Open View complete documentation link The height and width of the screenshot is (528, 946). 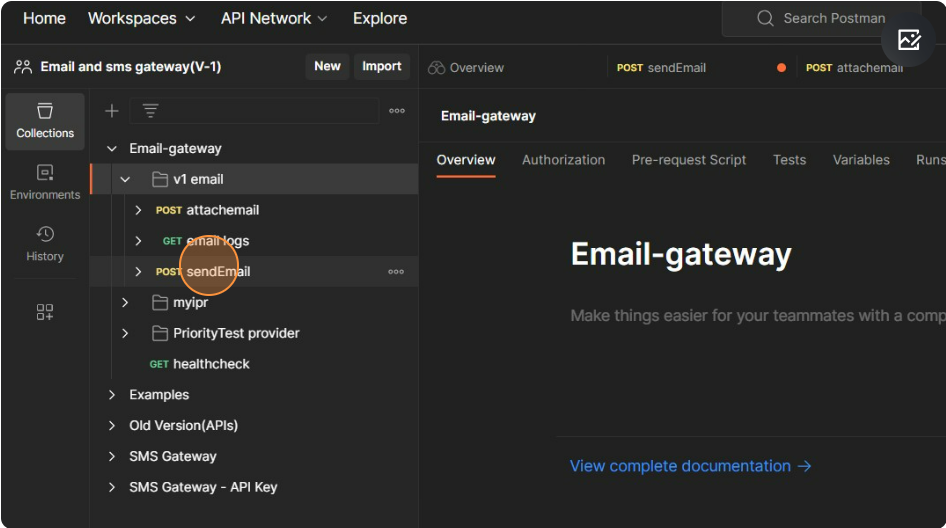coord(690,466)
